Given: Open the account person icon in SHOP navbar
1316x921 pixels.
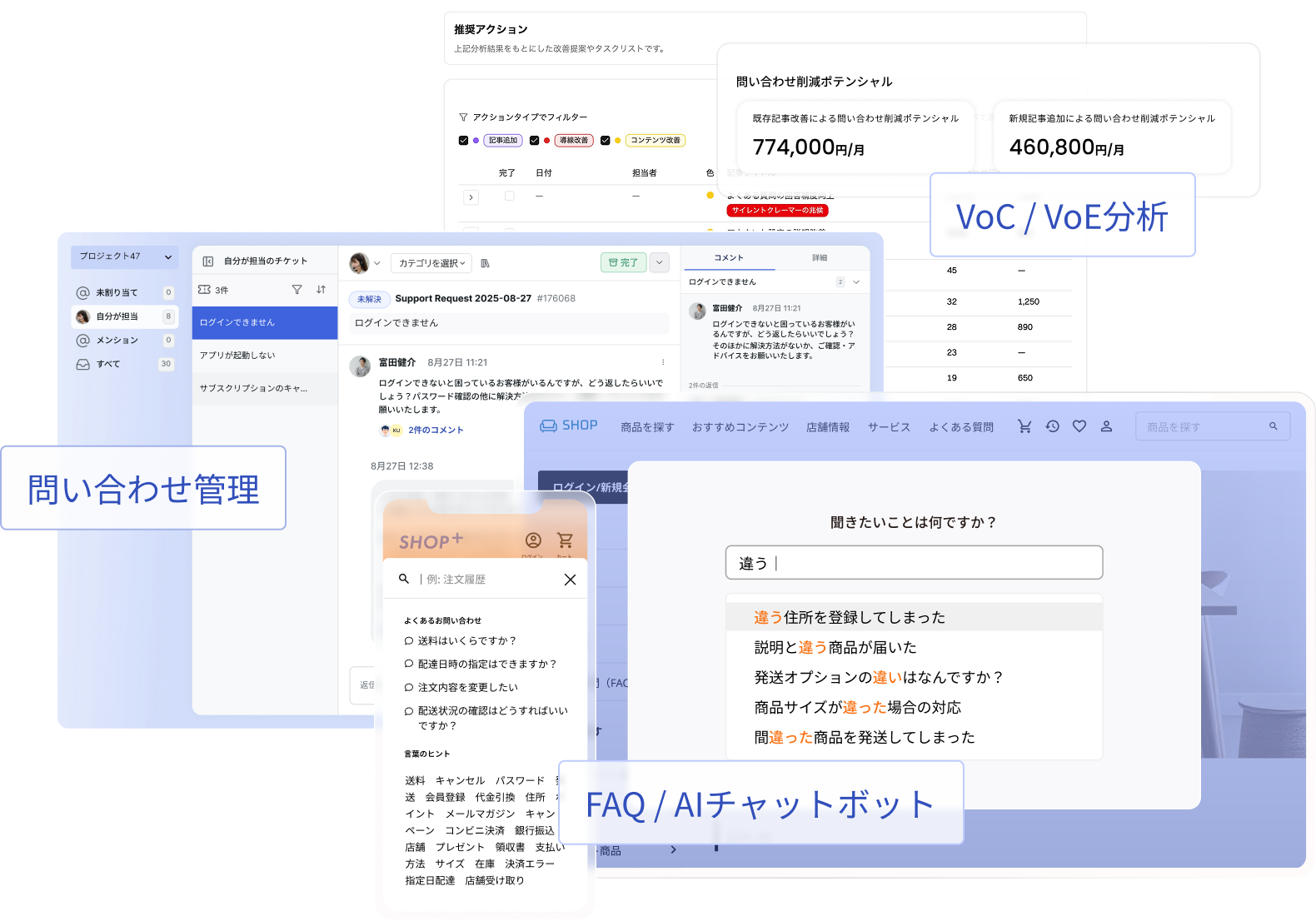Looking at the screenshot, I should pos(1106,426).
